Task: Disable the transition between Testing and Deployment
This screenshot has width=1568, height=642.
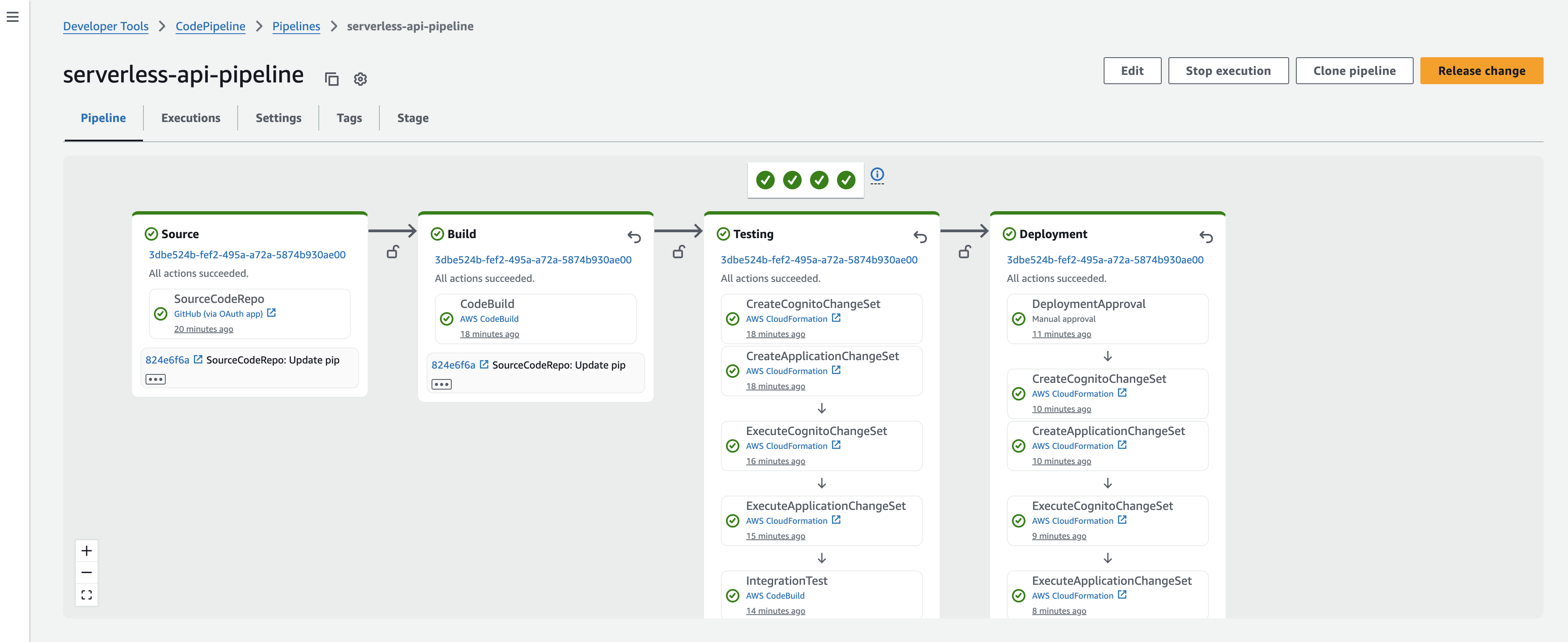Action: 965,251
